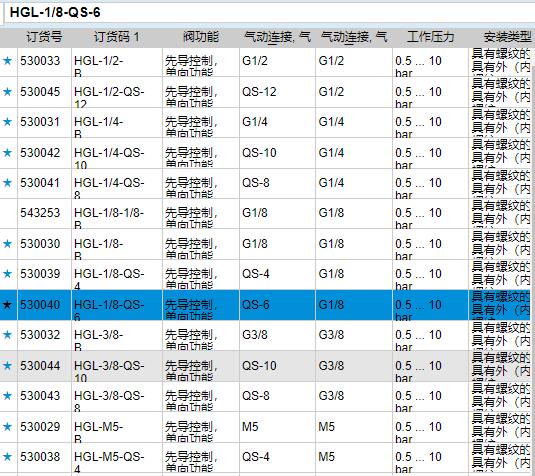Viewport: 535px width, 476px height.
Task: Select order number 530043
Action: [x=40, y=396]
